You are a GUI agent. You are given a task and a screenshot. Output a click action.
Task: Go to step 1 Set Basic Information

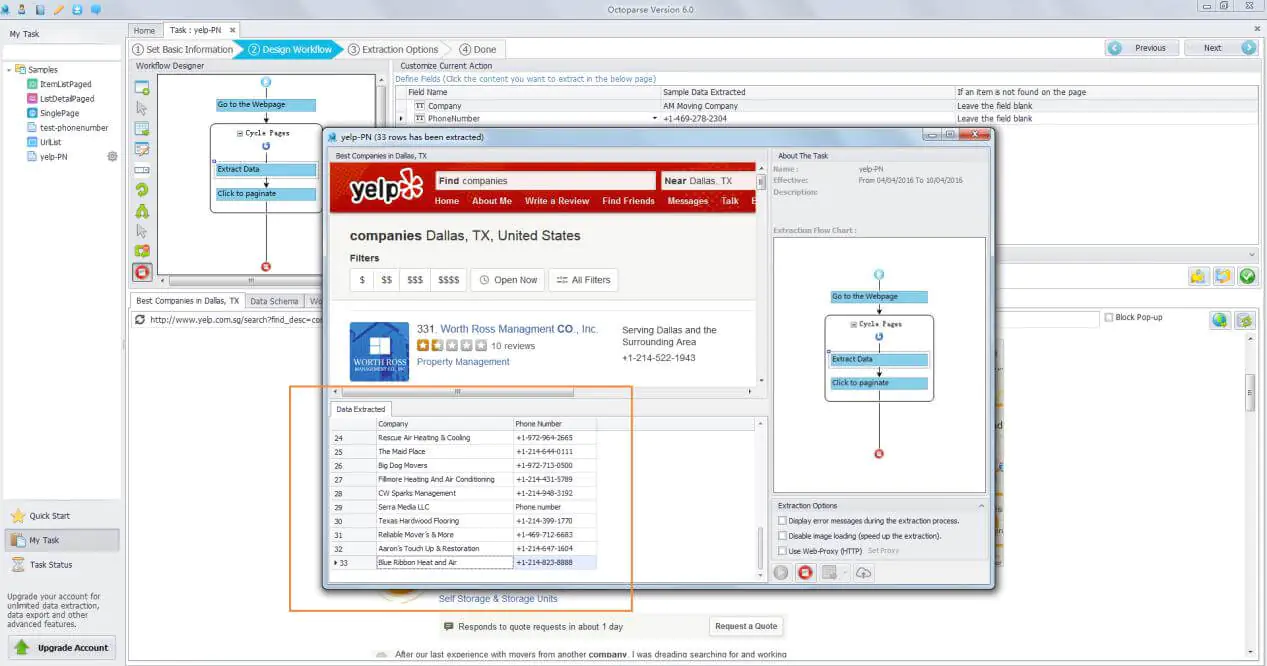[x=183, y=49]
